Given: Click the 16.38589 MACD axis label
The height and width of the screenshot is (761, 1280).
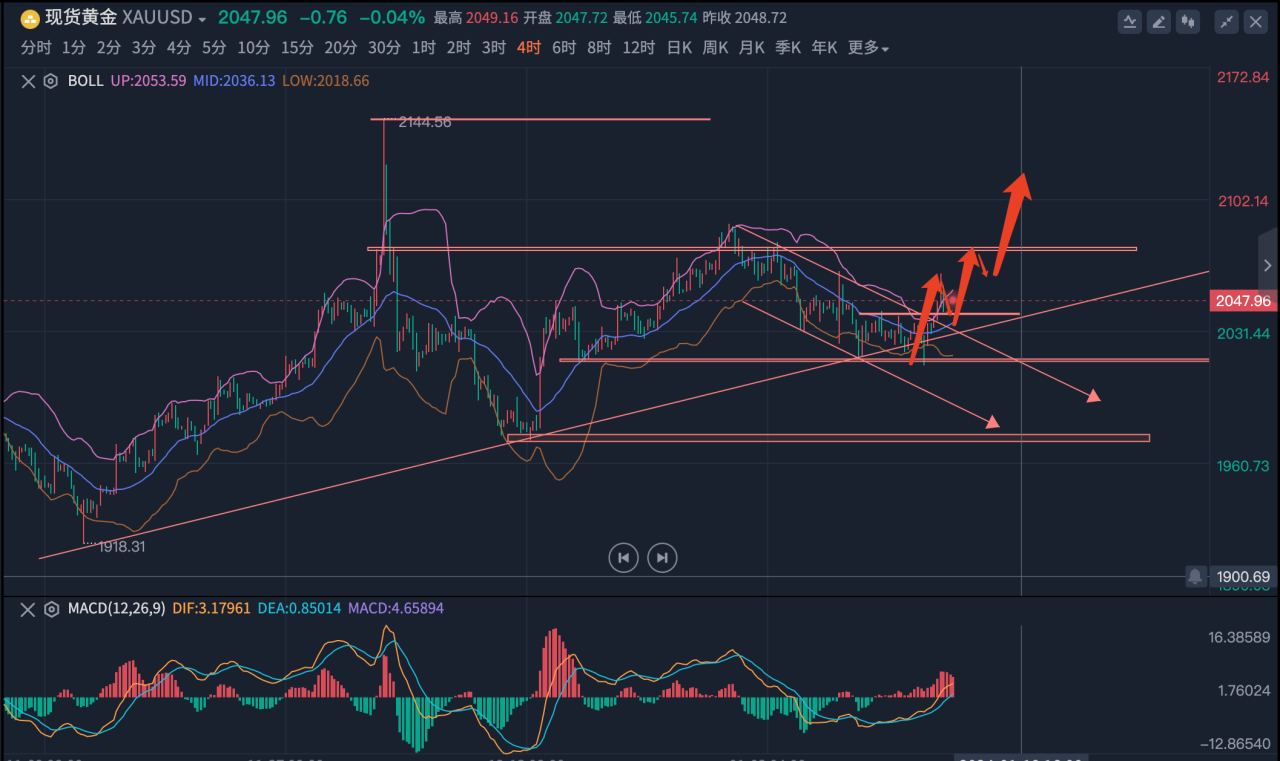Looking at the screenshot, I should (x=1239, y=637).
